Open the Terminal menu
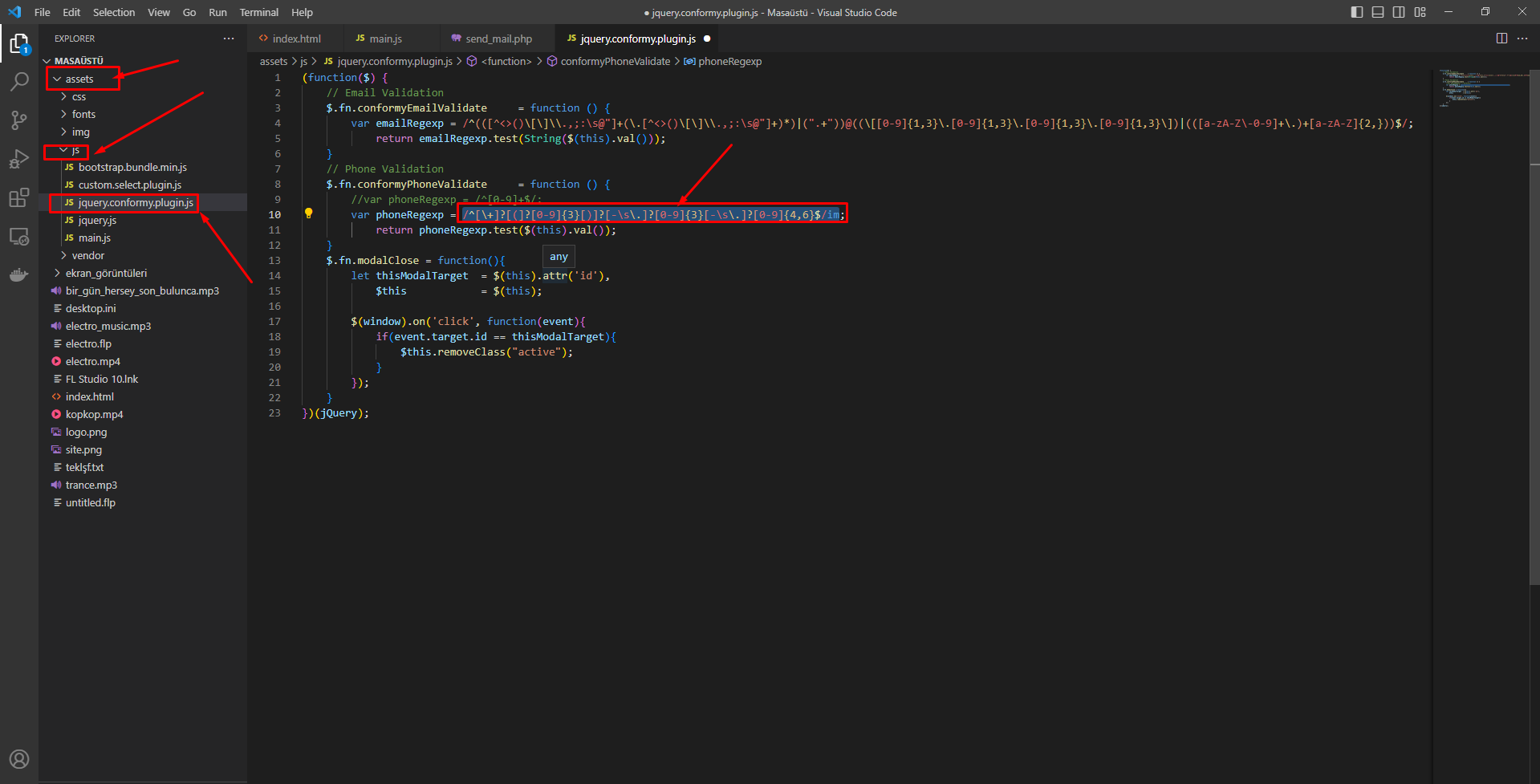 [259, 12]
